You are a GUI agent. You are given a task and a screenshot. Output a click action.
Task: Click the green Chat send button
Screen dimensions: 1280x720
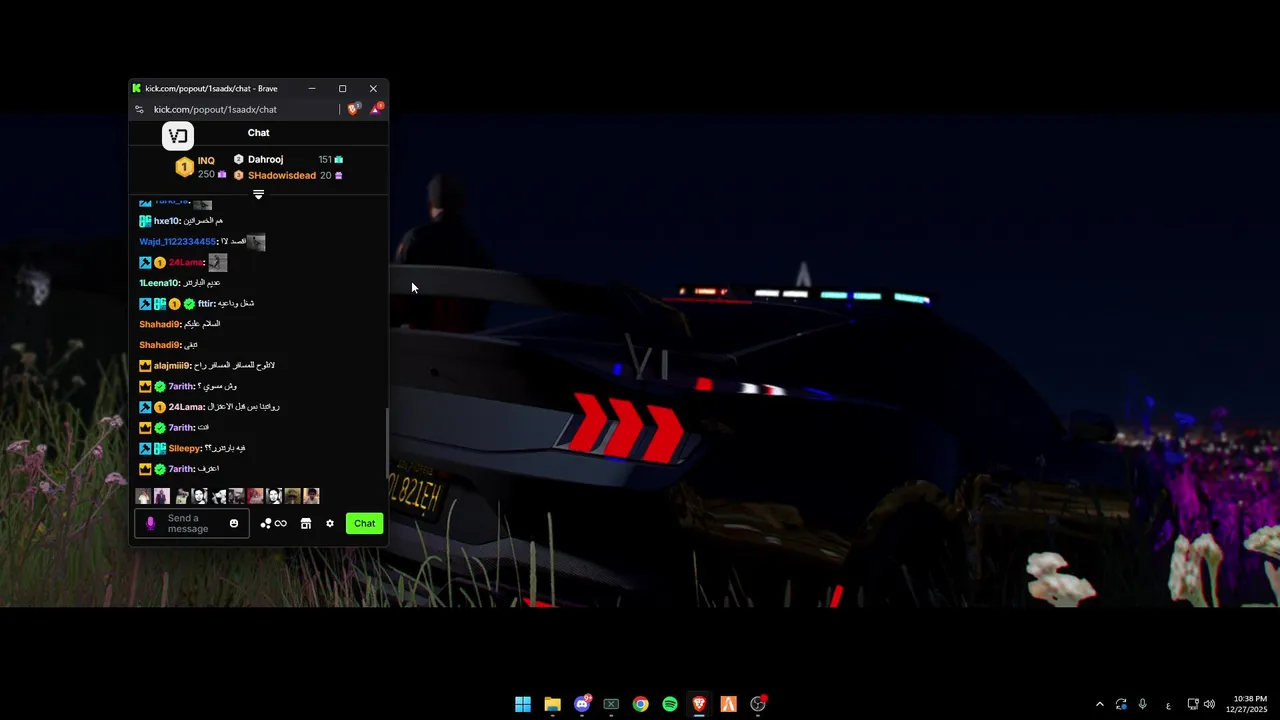[365, 523]
